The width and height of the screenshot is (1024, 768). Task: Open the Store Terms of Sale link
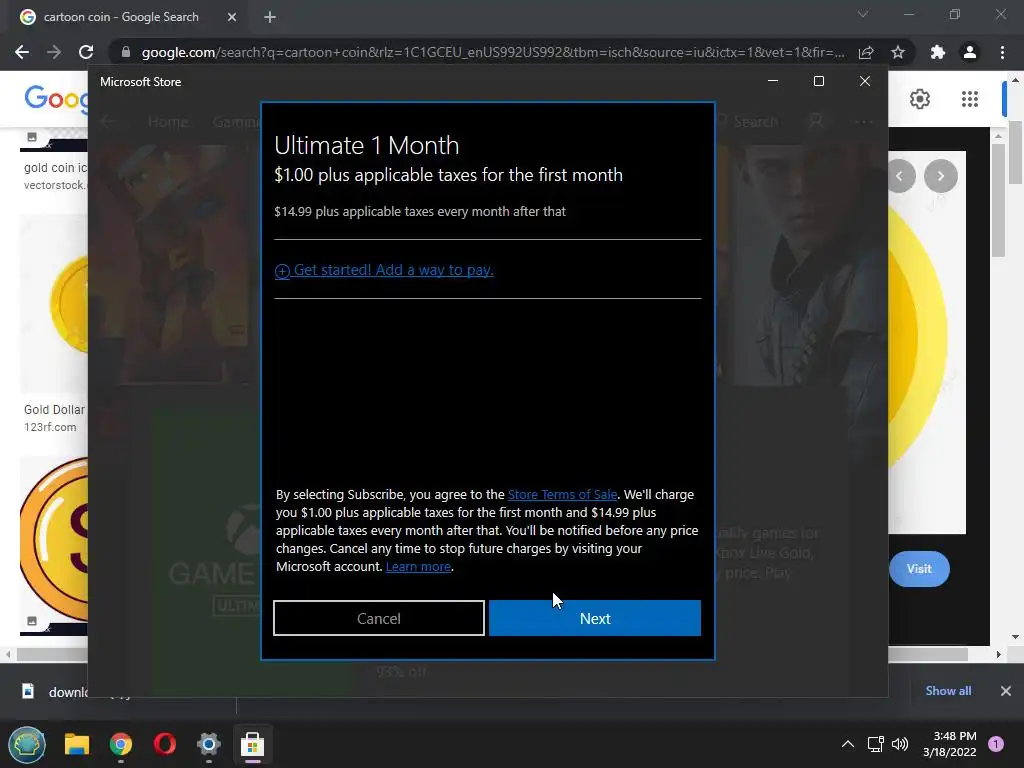click(x=562, y=494)
